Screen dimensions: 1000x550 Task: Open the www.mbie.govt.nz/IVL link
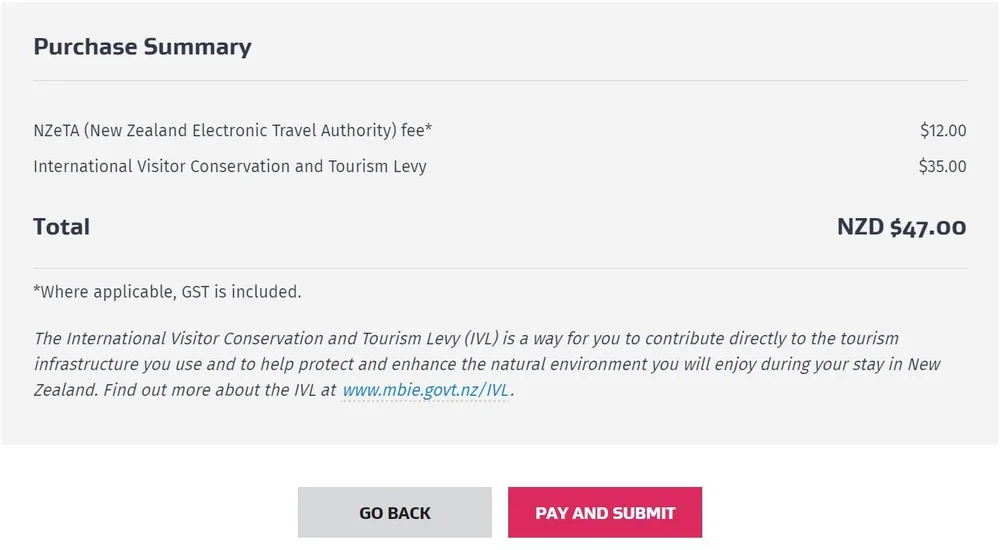(x=426, y=391)
